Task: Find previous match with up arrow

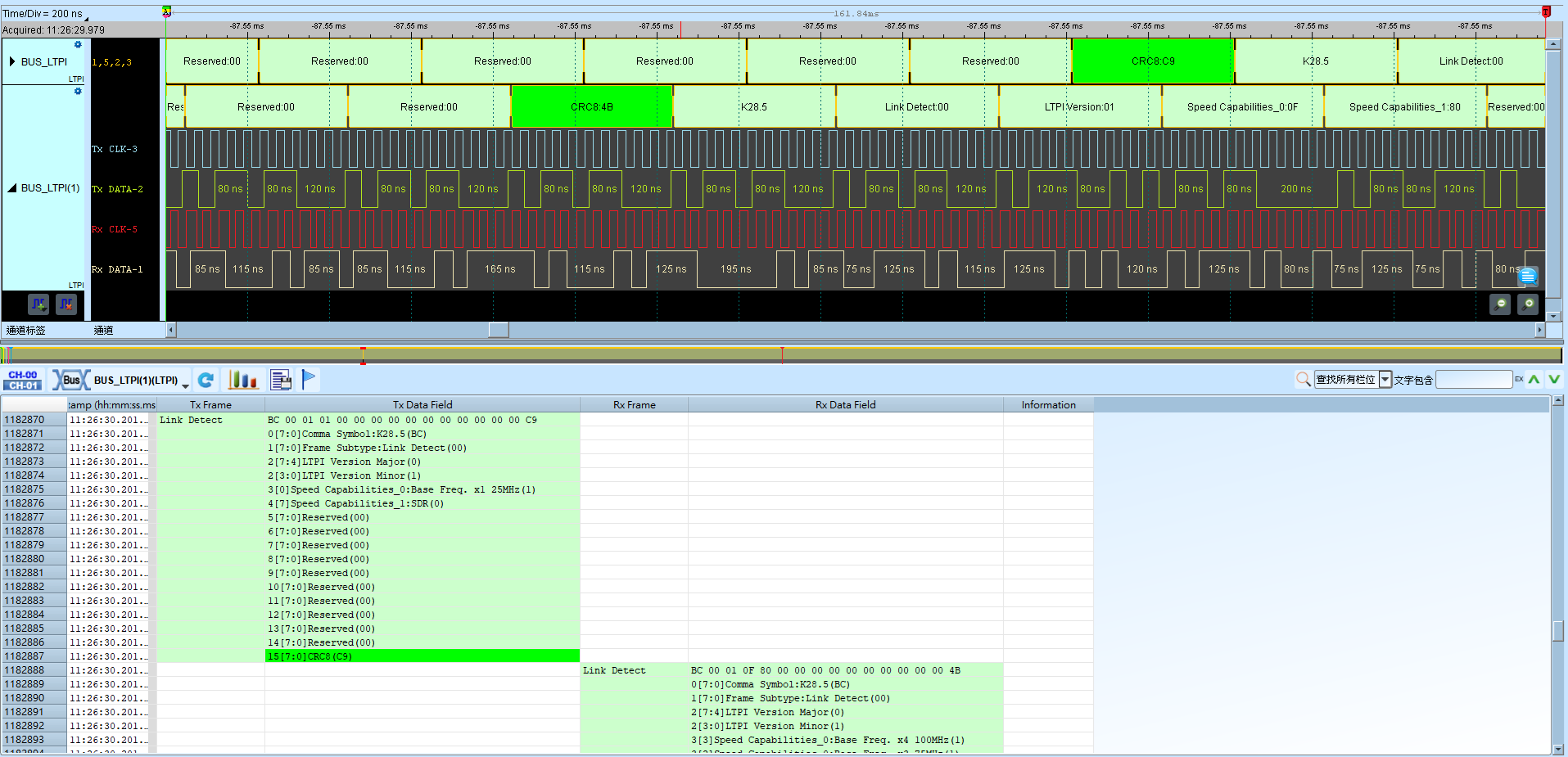Action: point(1534,379)
